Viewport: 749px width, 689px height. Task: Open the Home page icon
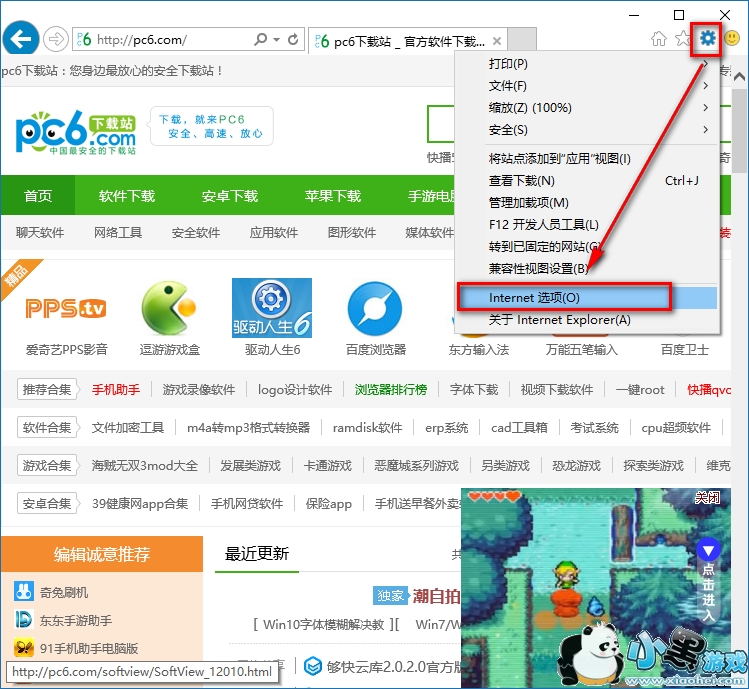click(659, 38)
